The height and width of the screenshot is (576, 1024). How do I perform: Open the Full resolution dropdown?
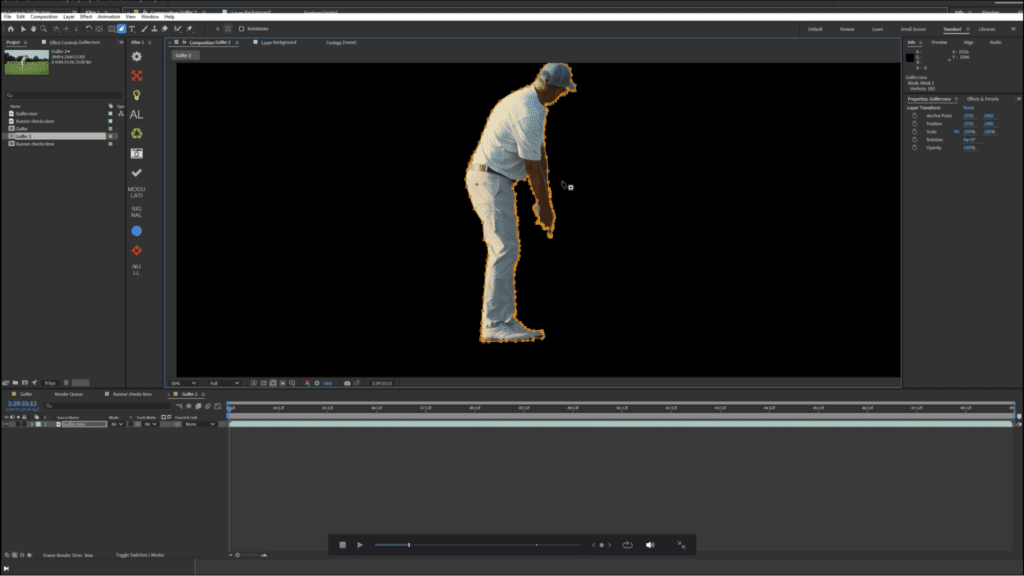click(223, 383)
